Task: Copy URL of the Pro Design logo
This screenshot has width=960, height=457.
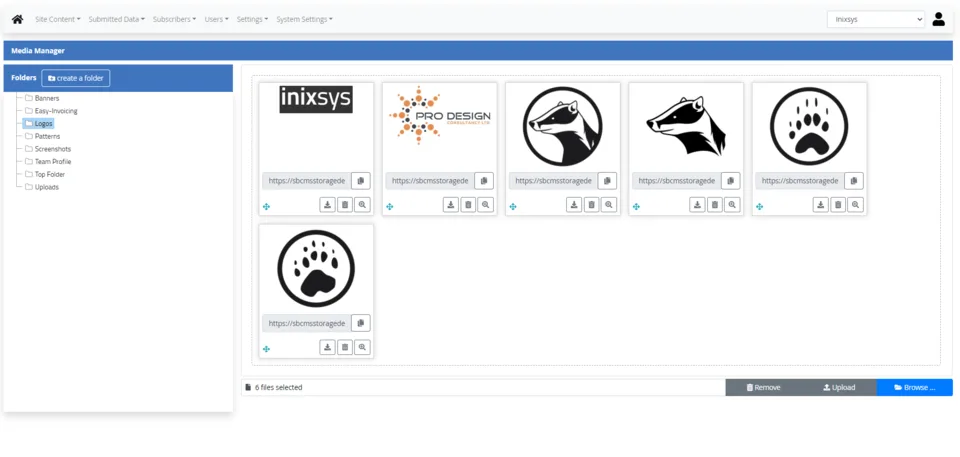Action: click(x=484, y=181)
